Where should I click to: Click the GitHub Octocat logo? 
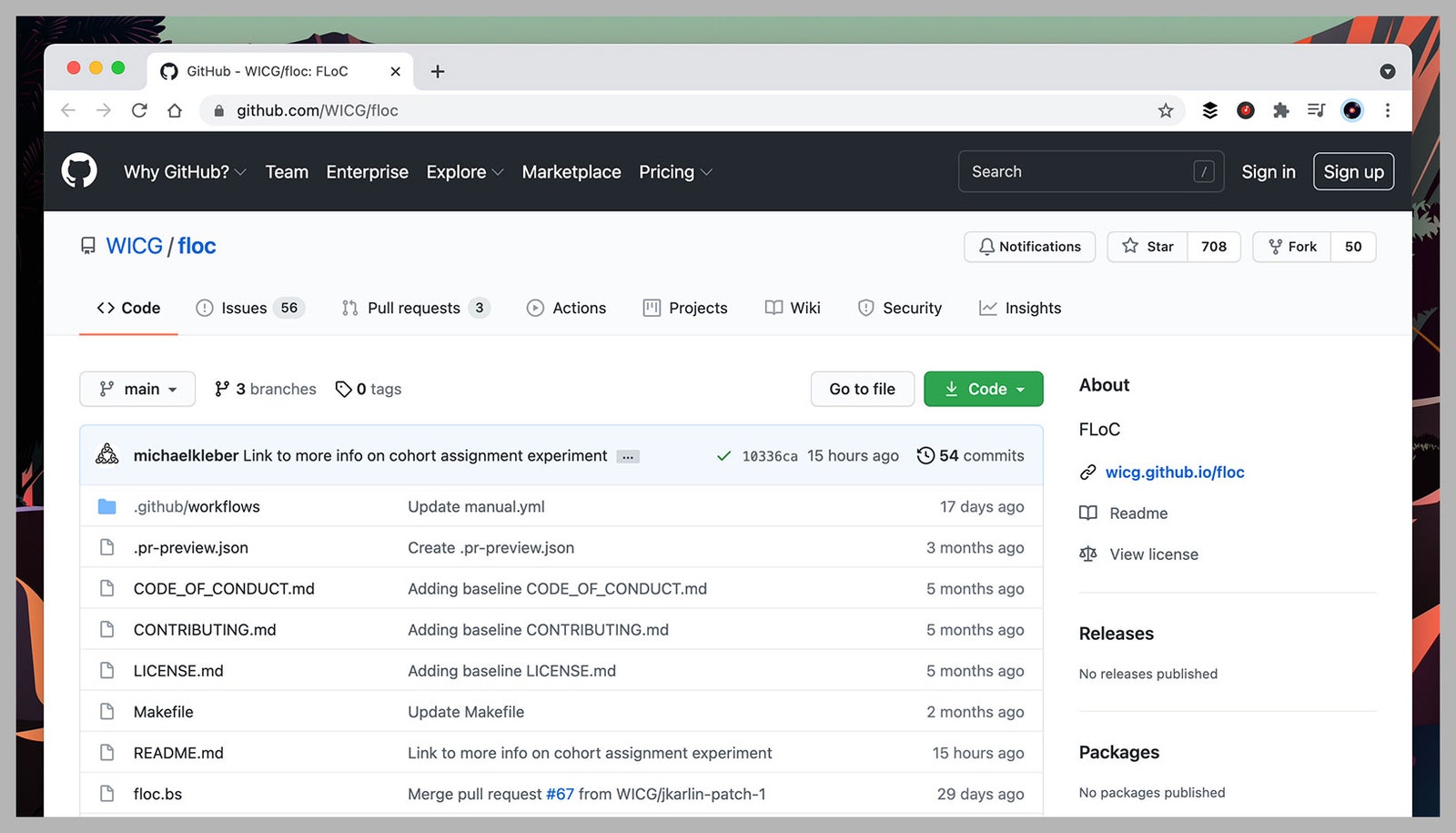[x=79, y=171]
